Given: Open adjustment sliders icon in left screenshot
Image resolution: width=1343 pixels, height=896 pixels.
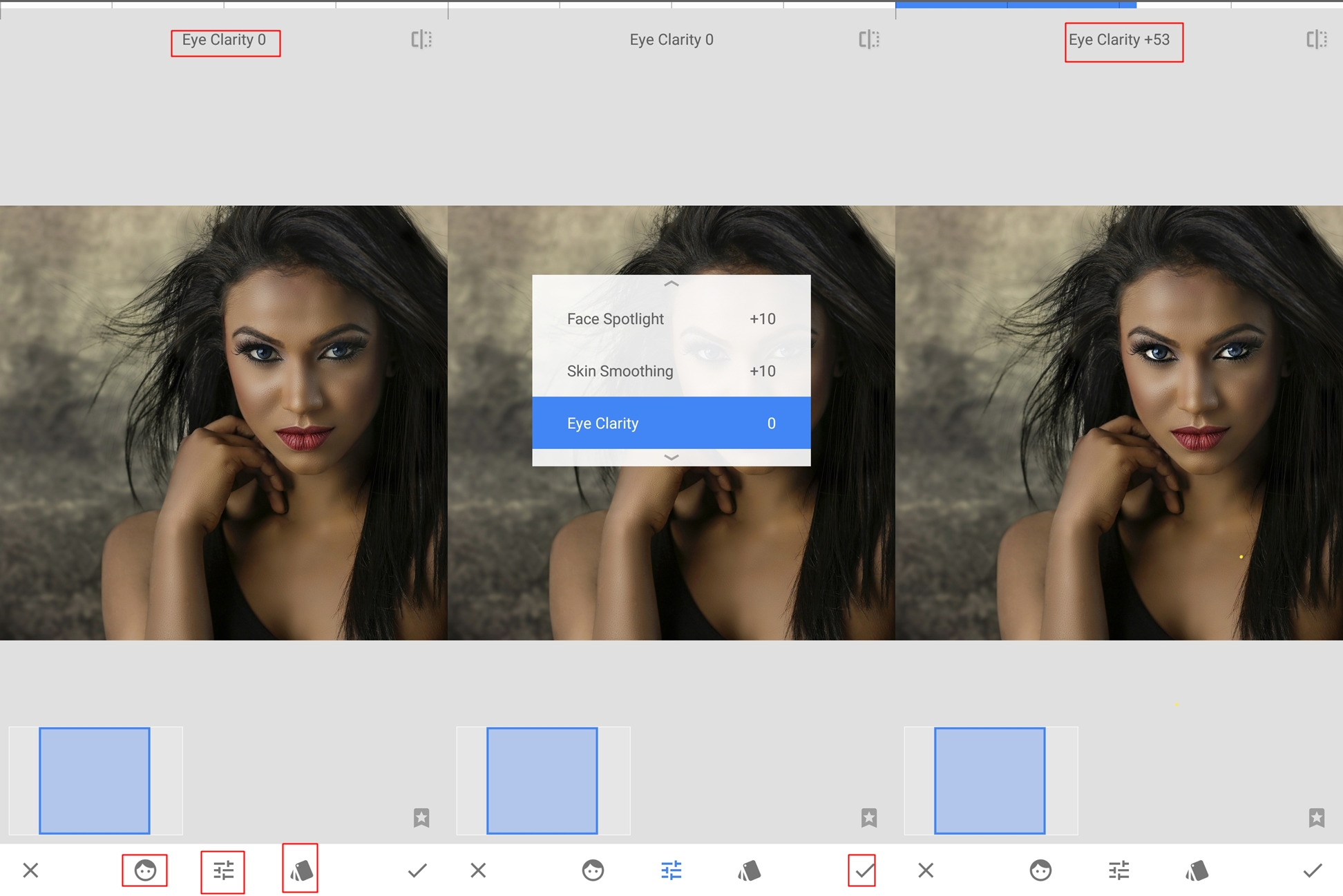Looking at the screenshot, I should coord(223,870).
